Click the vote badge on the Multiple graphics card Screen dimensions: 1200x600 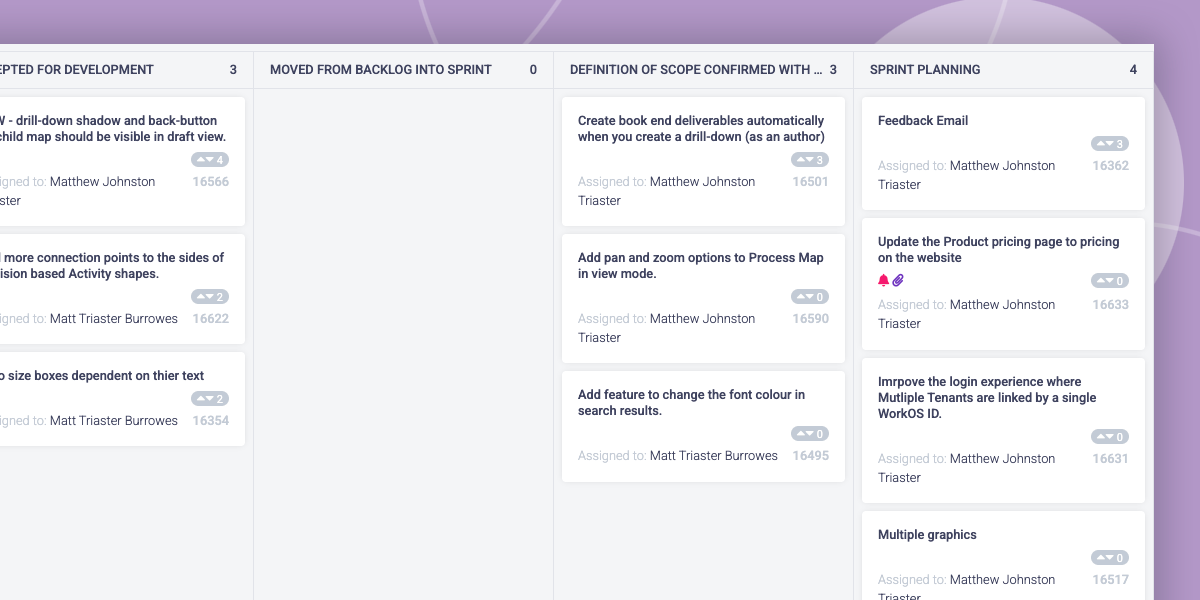[1110, 558]
